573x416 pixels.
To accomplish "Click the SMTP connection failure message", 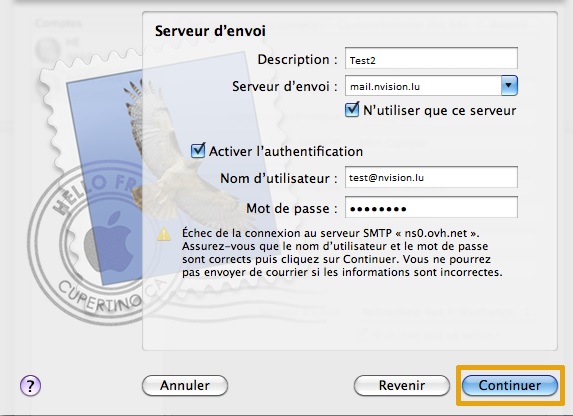I will tap(342, 253).
